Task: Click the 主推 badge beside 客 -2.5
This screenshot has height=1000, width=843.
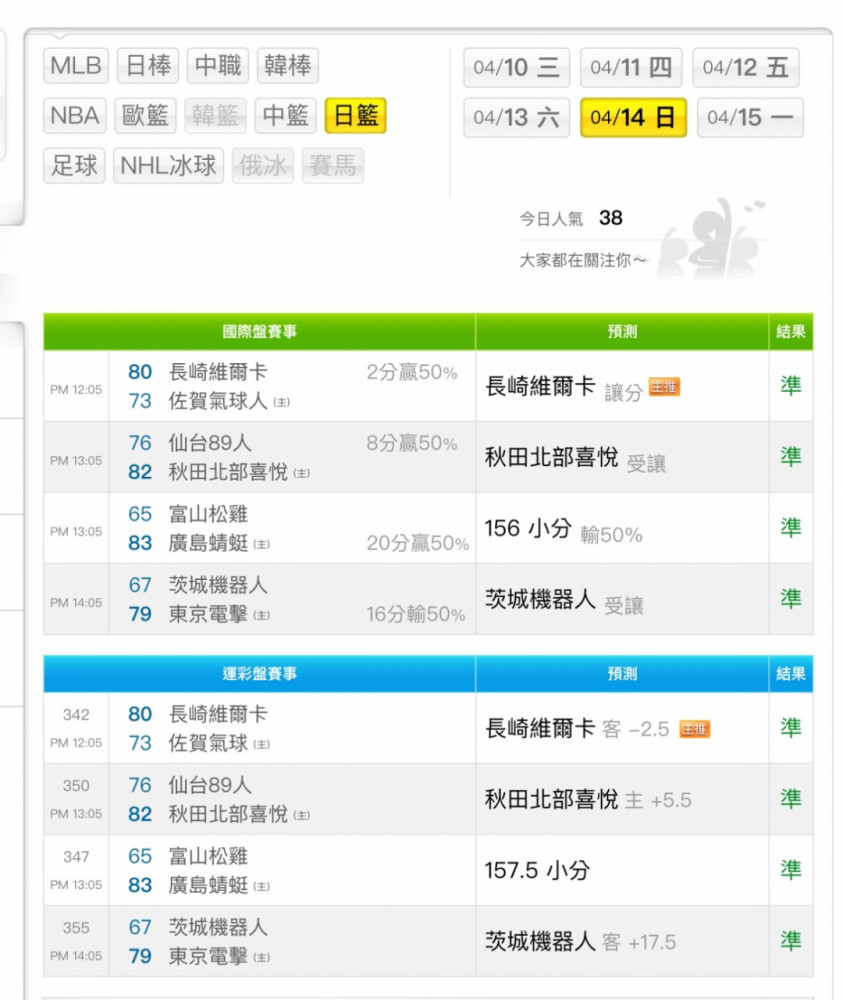Action: pyautogui.click(x=695, y=729)
